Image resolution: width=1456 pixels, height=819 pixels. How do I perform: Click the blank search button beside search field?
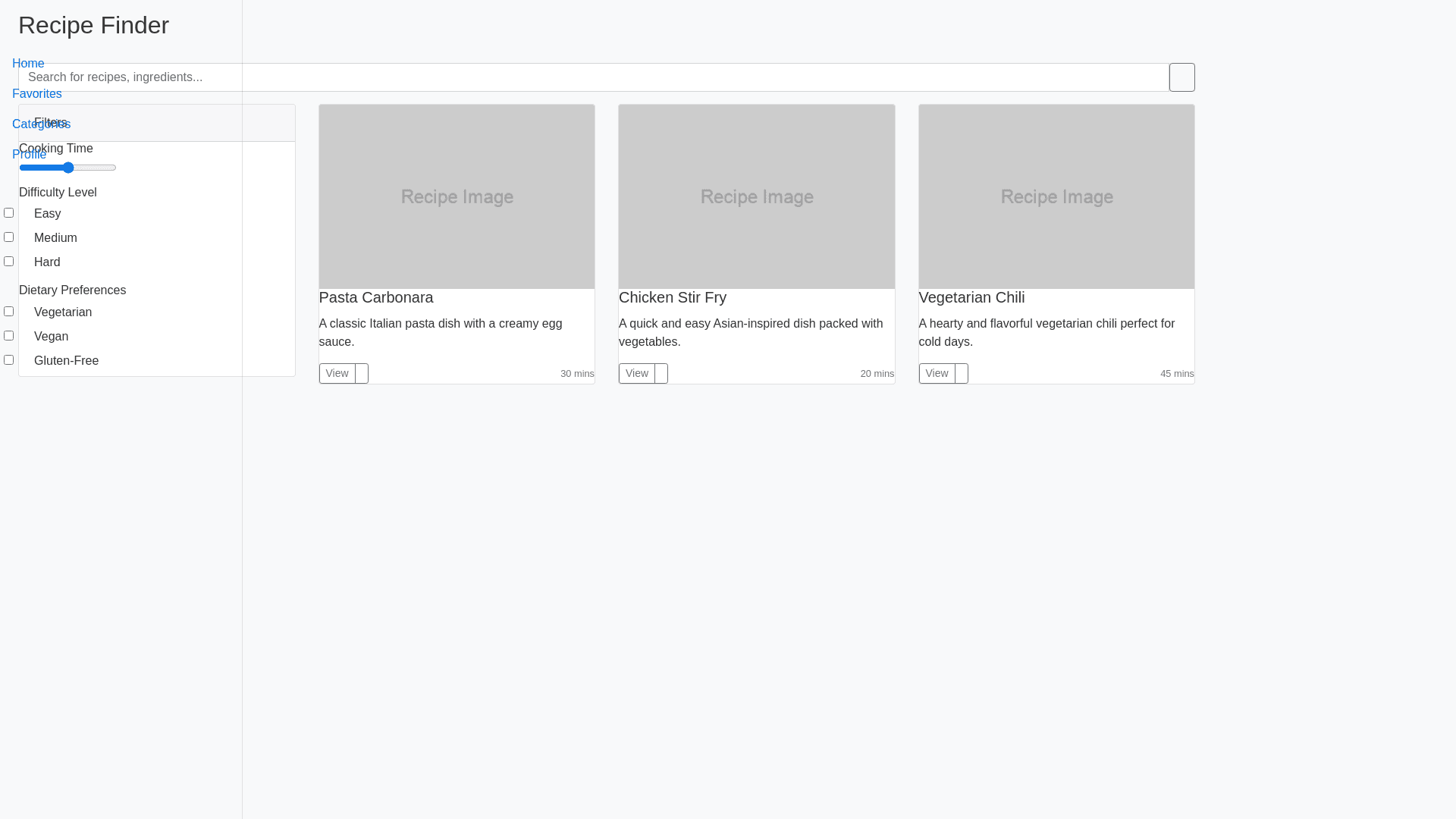pyautogui.click(x=1181, y=77)
